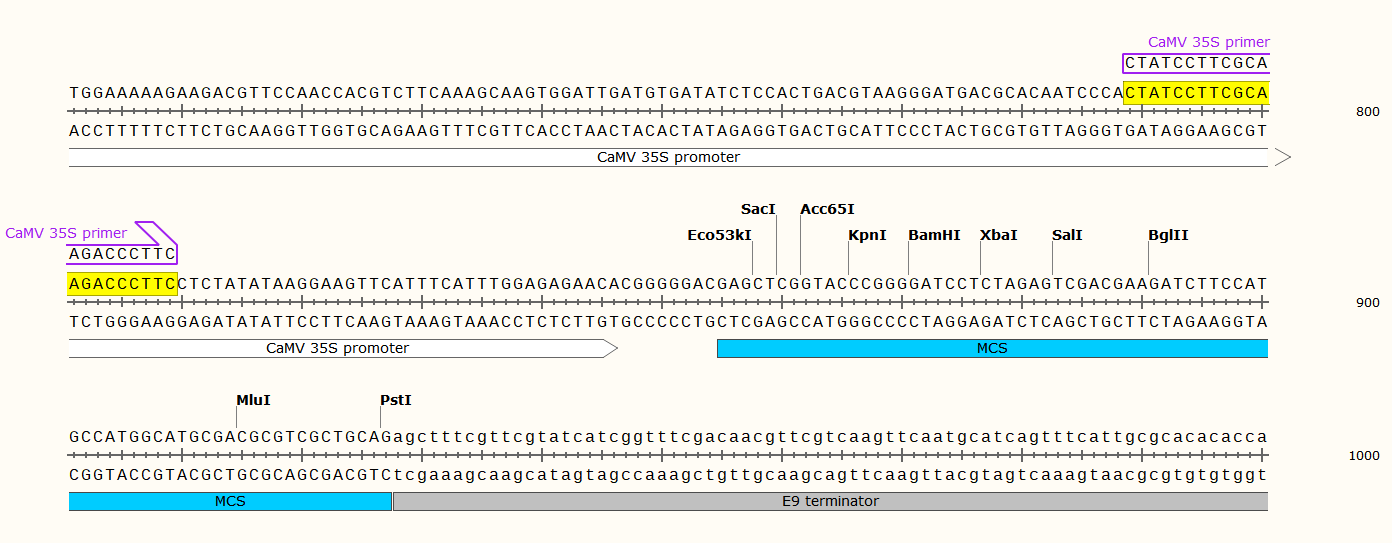Select the XbaI restriction site label
Image resolution: width=1392 pixels, height=543 pixels.
[x=998, y=235]
